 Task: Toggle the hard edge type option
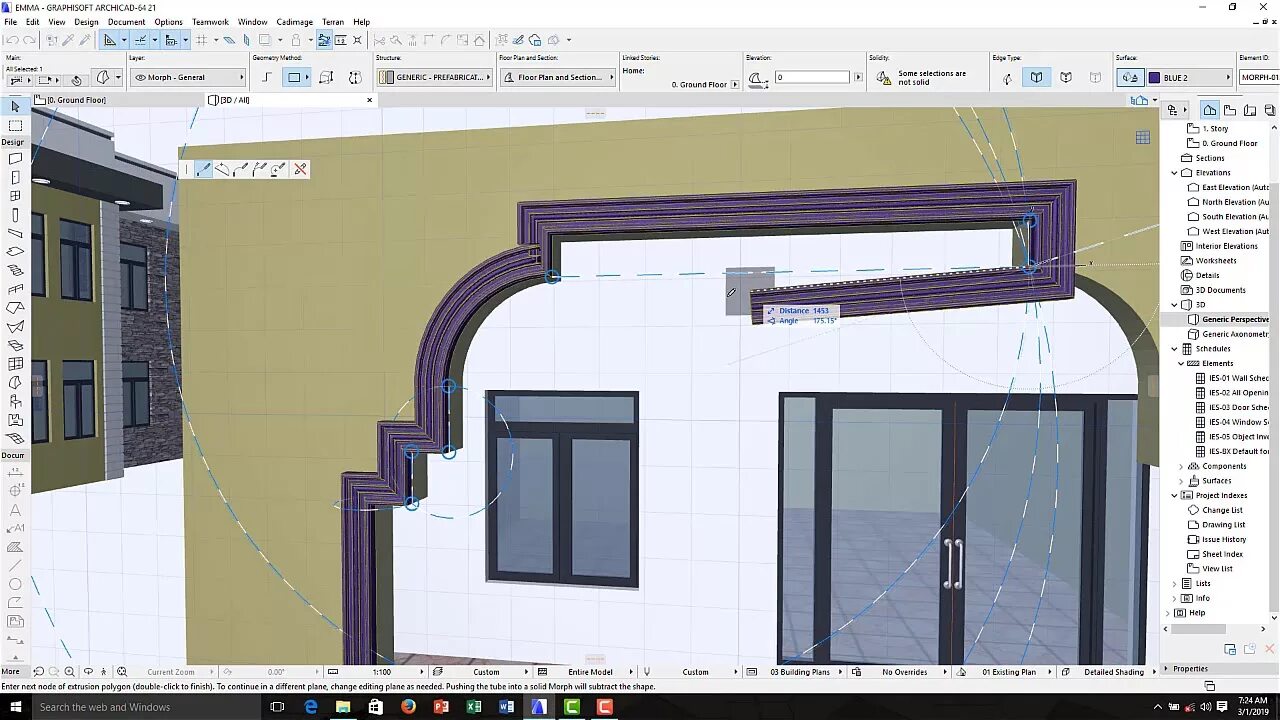point(1036,77)
